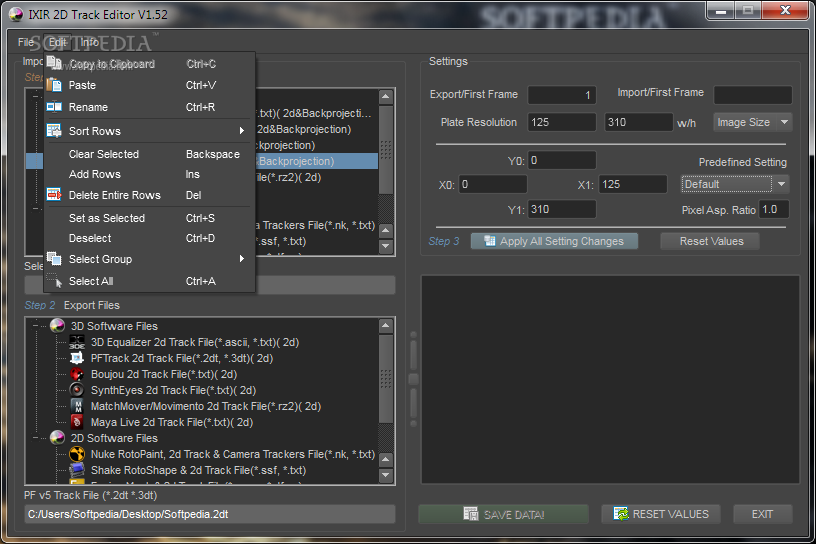The width and height of the screenshot is (816, 544).
Task: Click the Y0 input field
Action: [x=562, y=160]
